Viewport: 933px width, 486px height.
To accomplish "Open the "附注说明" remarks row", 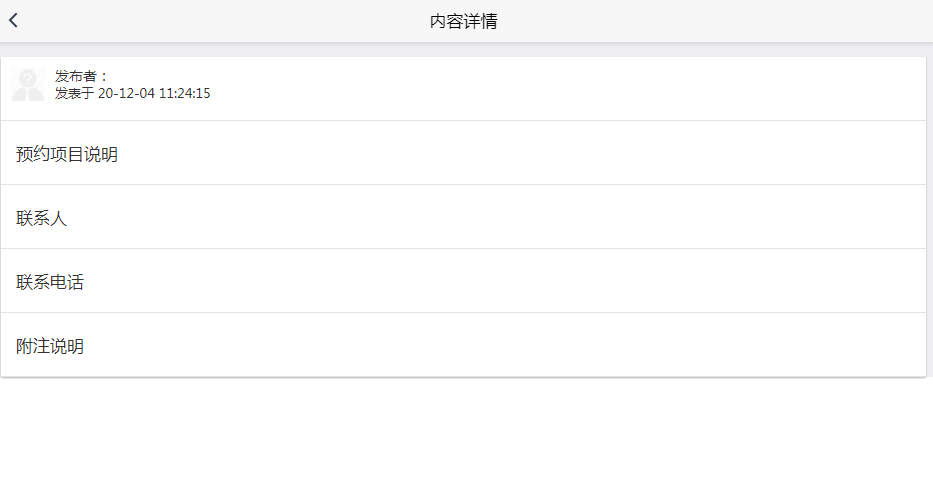I will (50, 346).
